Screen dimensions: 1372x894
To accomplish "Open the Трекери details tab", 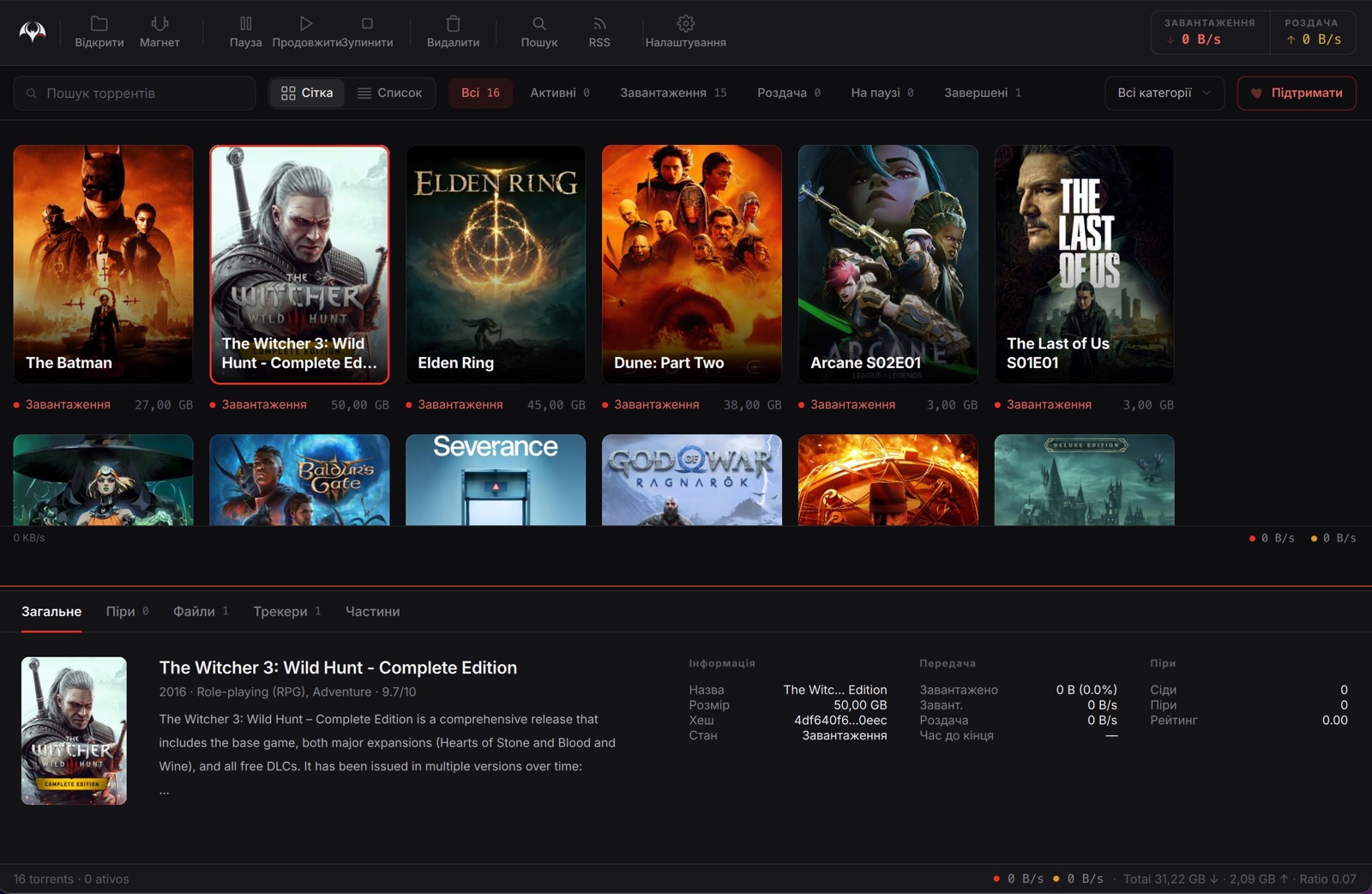I will click(x=286, y=612).
